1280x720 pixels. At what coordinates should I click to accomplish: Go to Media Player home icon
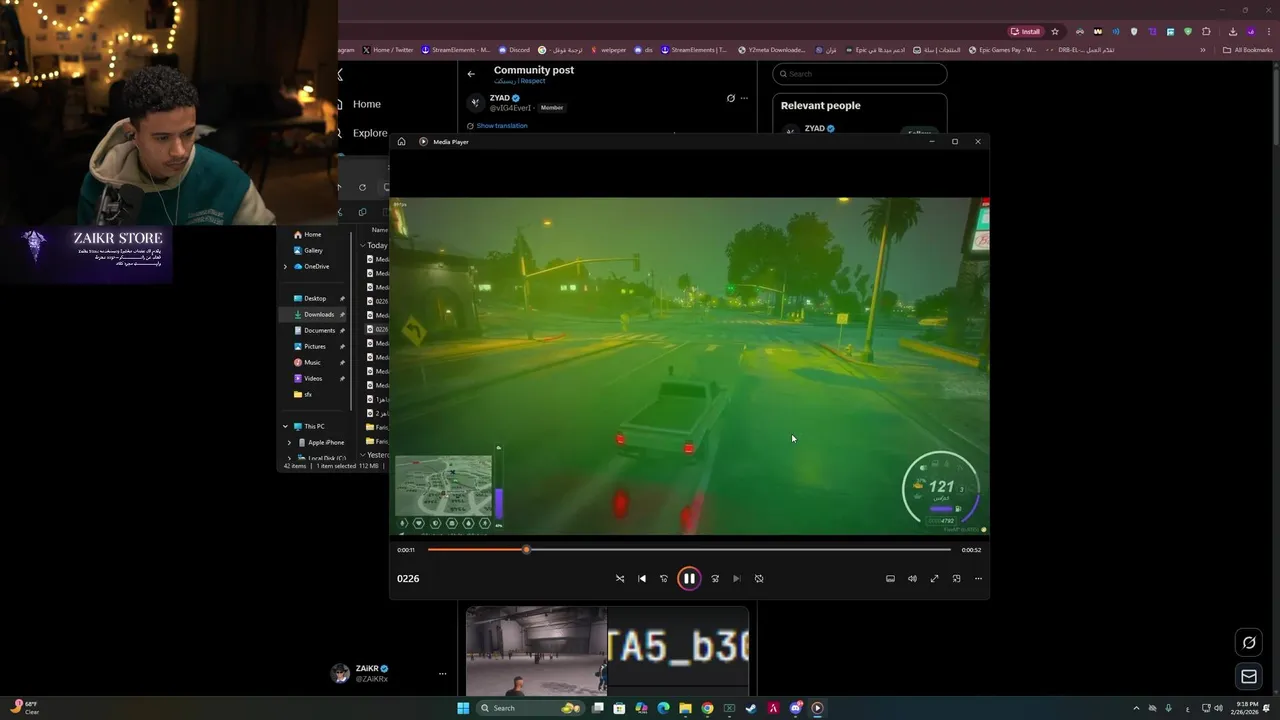click(401, 141)
